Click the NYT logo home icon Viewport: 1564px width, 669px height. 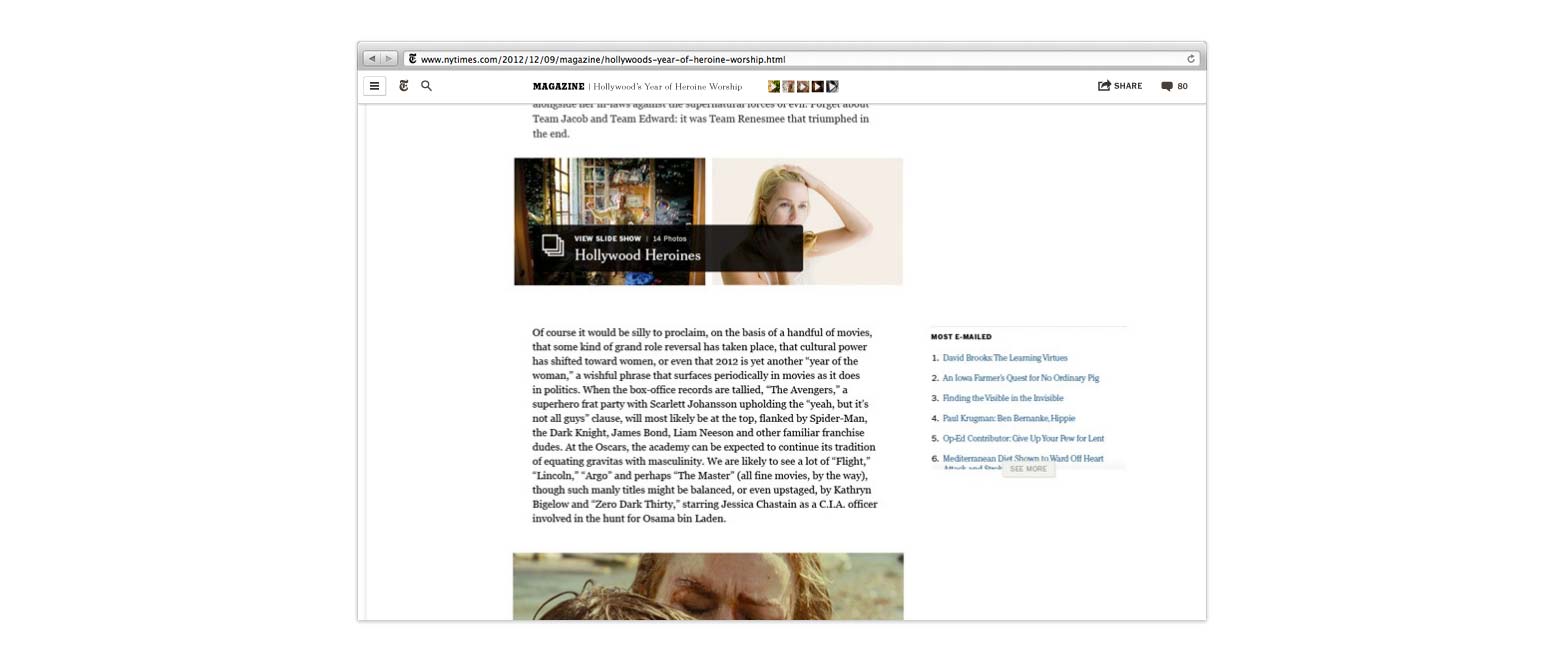[x=404, y=86]
